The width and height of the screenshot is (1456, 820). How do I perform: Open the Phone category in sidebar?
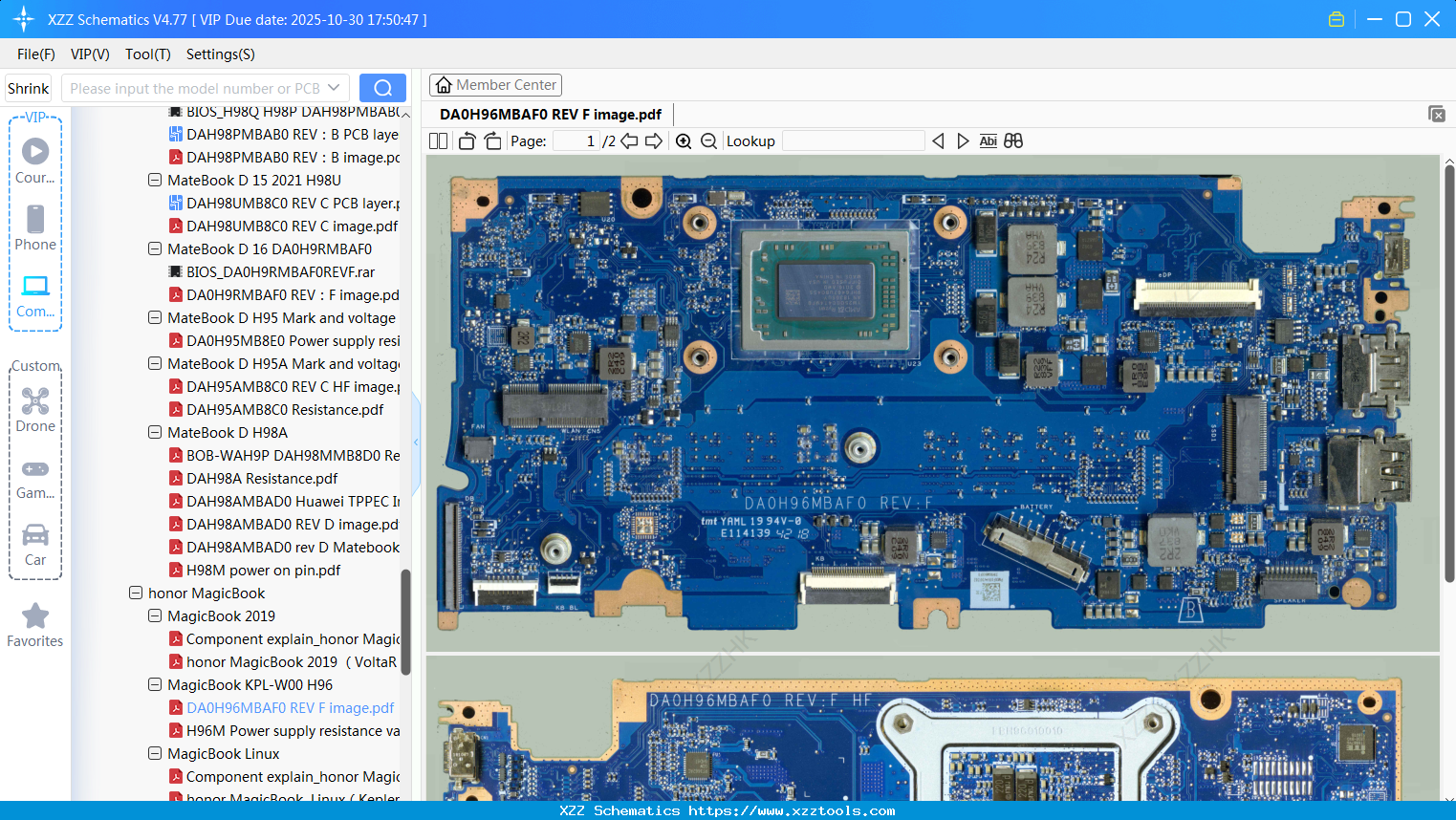point(35,227)
